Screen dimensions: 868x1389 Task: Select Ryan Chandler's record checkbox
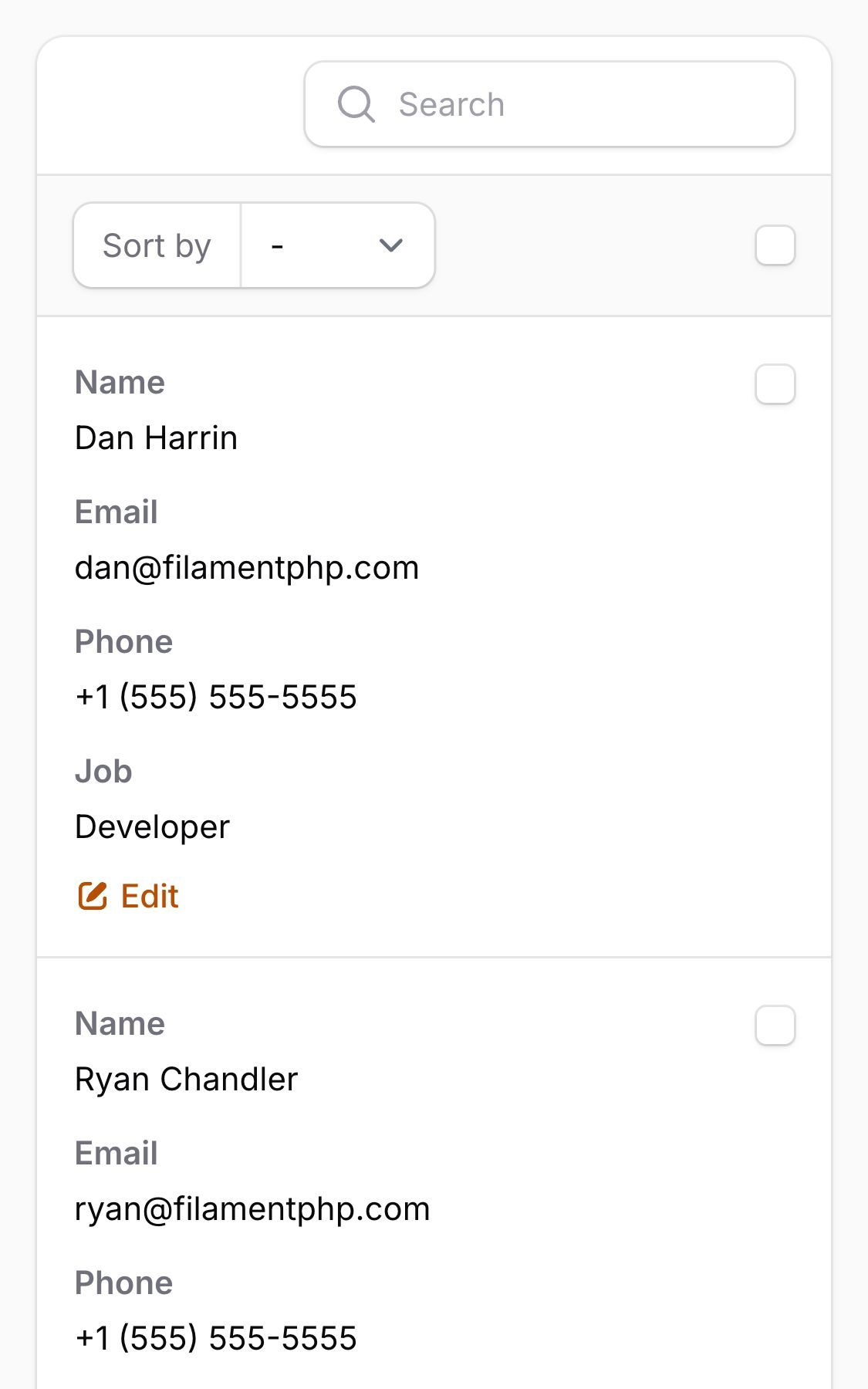coord(775,1026)
